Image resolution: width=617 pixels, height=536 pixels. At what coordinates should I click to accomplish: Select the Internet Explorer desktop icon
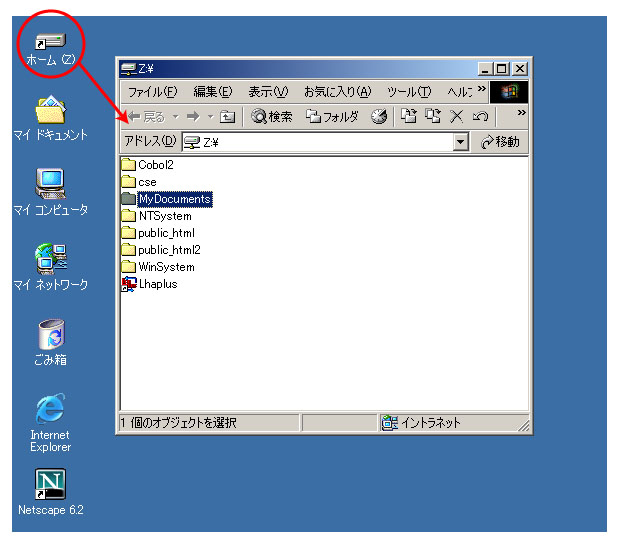pos(51,423)
